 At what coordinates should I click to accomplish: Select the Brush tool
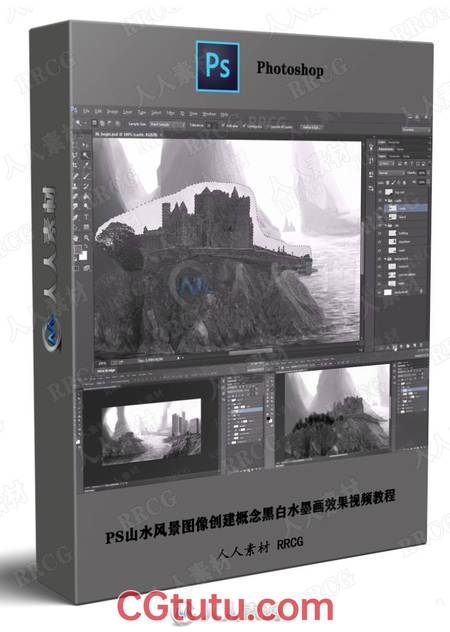click(x=86, y=177)
